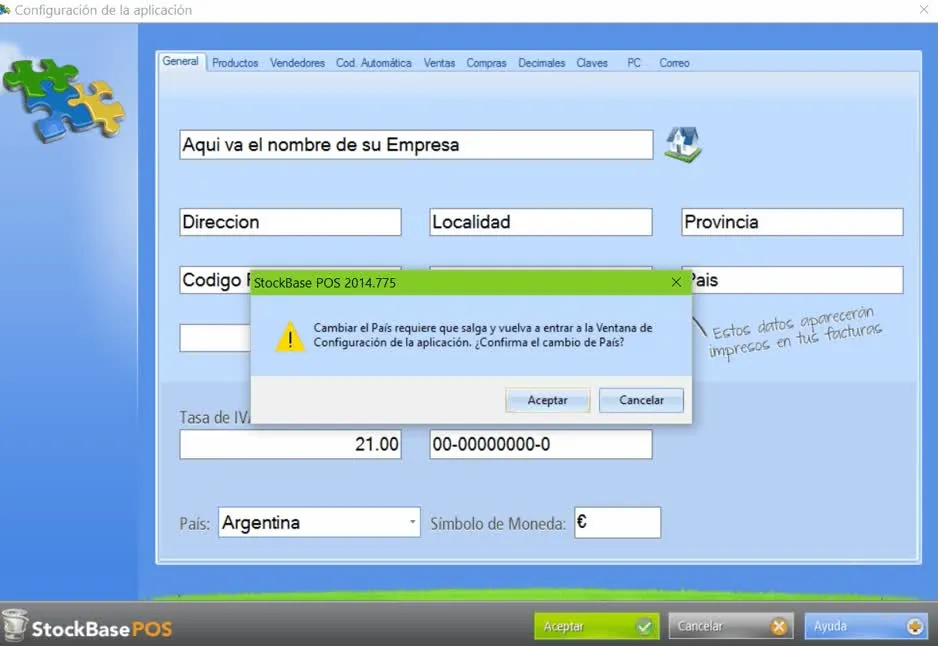Click the Direccion input field
The image size is (938, 646).
pos(290,222)
